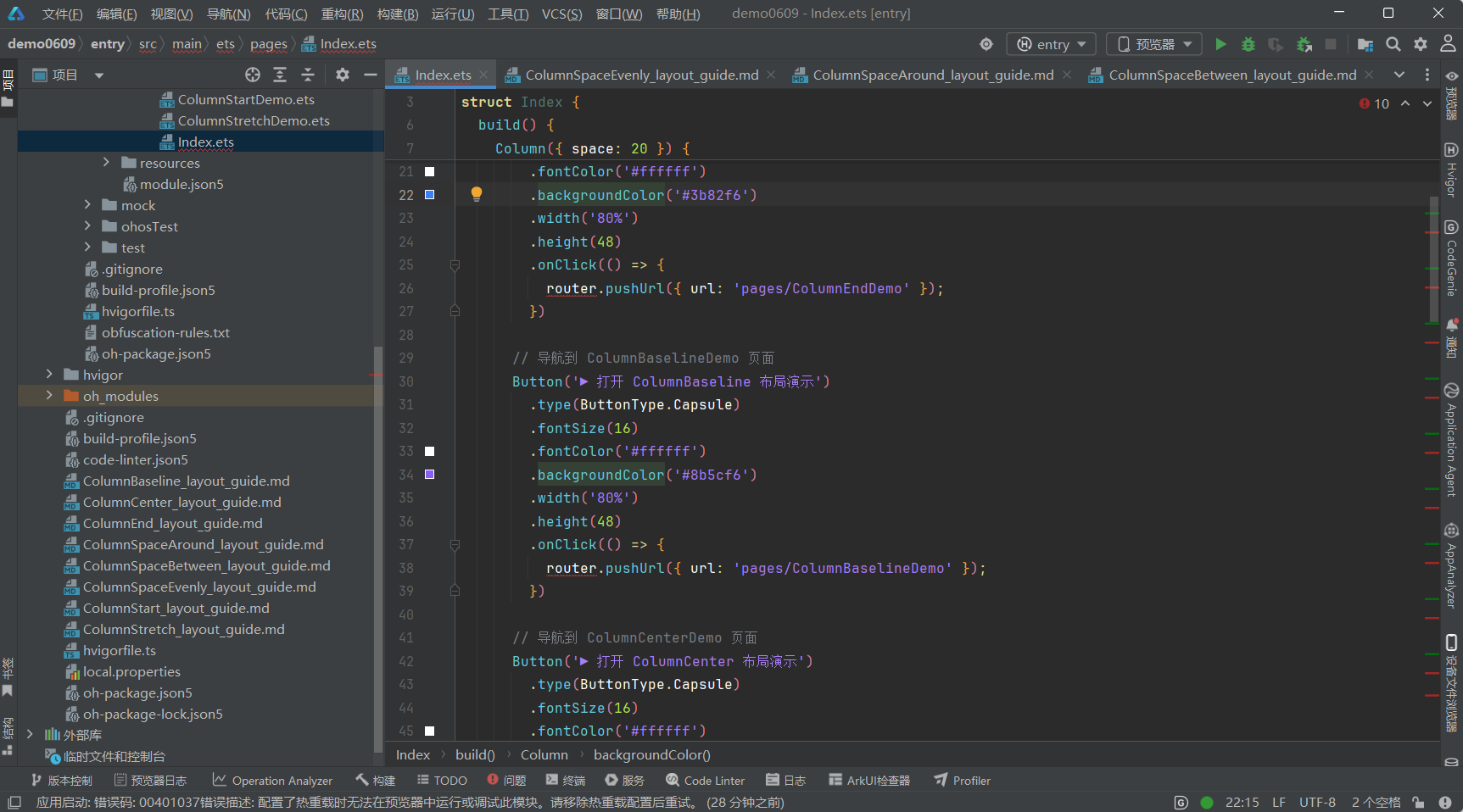Click blue color swatch on line 22
The width and height of the screenshot is (1463, 812).
(x=429, y=194)
